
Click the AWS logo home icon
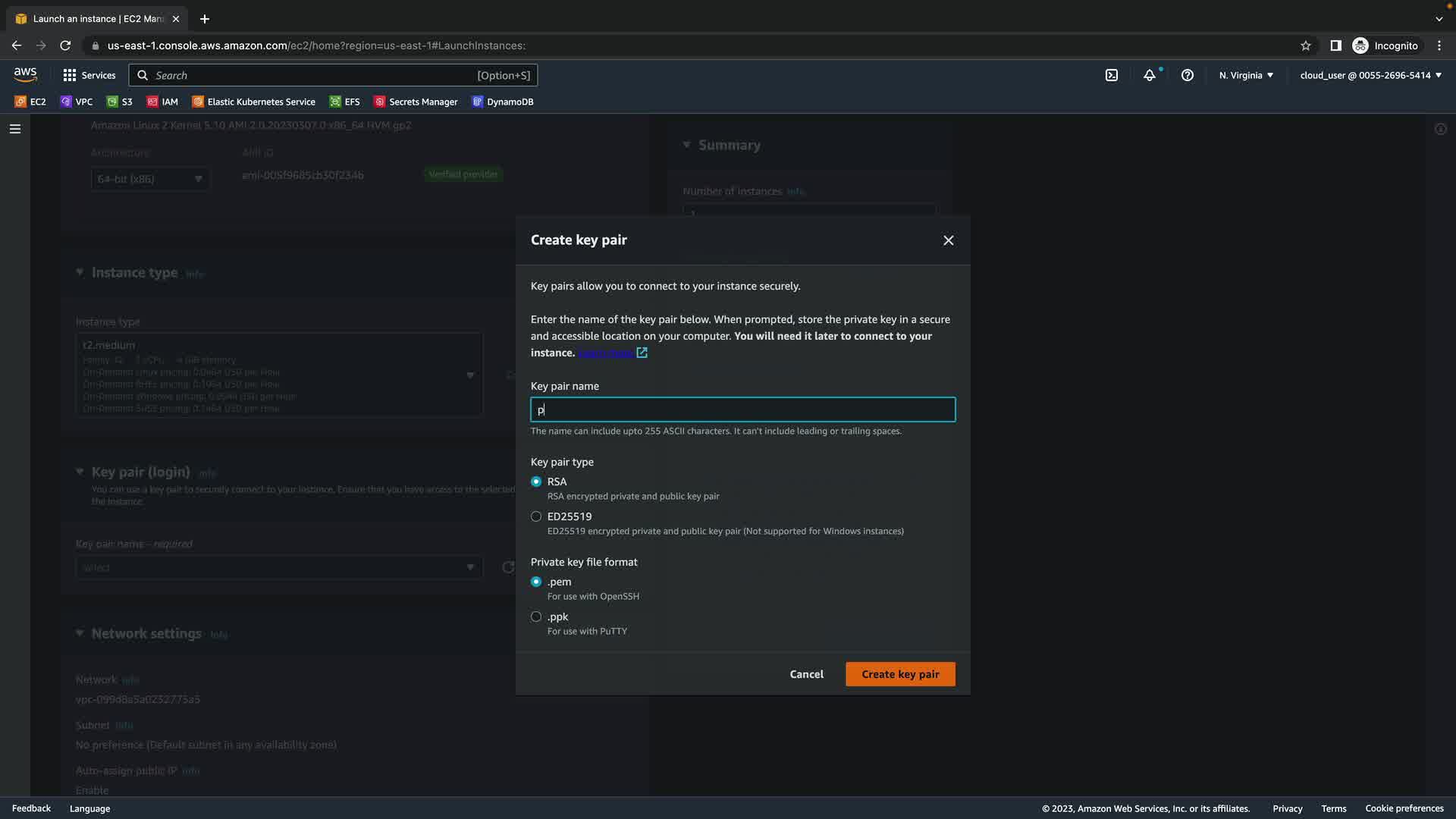pos(25,74)
